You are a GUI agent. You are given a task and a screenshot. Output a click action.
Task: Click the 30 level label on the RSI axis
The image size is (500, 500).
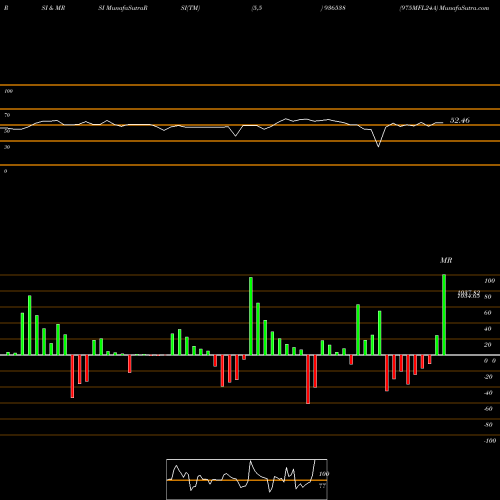7,147
